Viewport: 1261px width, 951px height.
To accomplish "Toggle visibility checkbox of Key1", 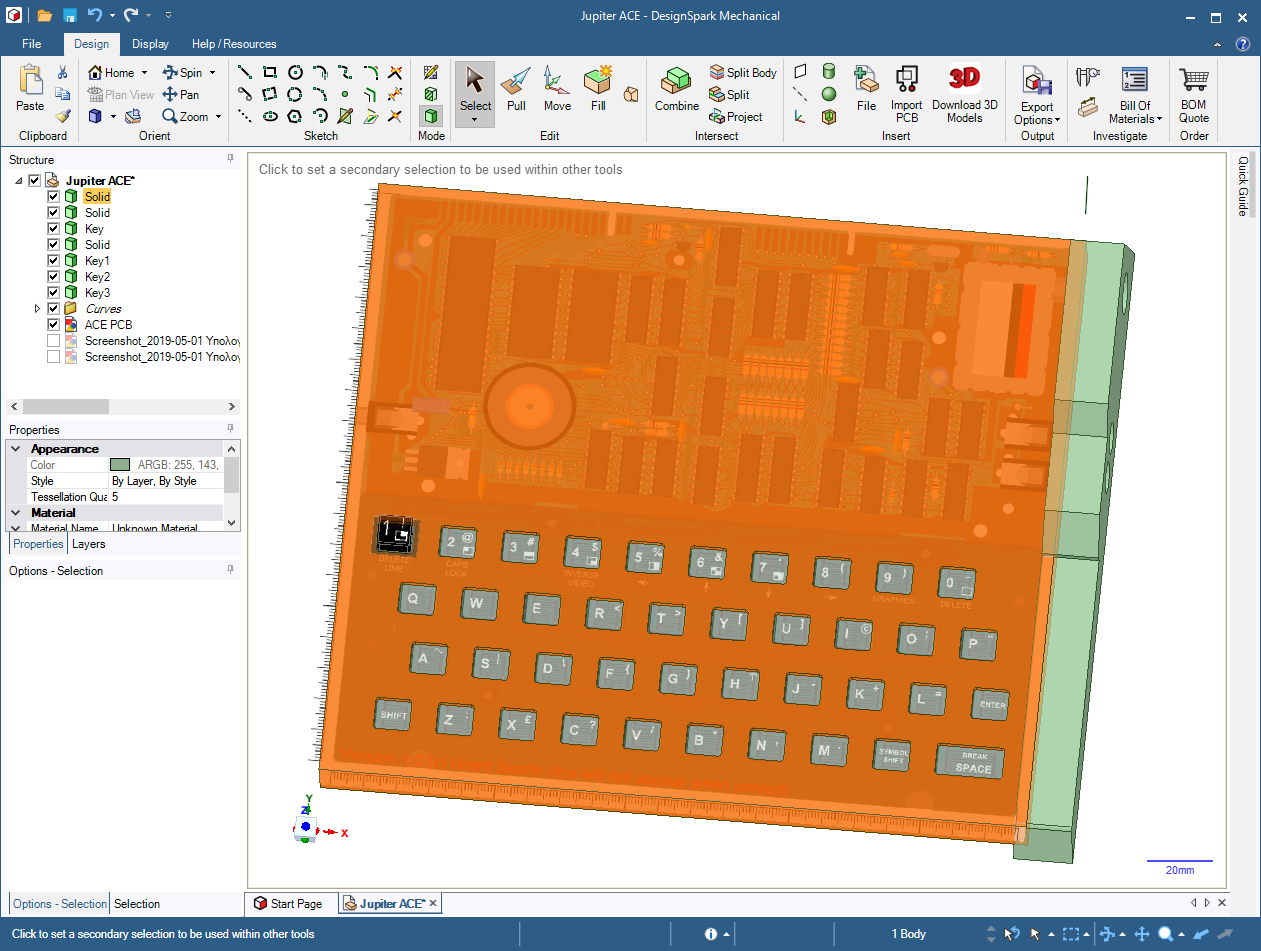I will click(54, 260).
